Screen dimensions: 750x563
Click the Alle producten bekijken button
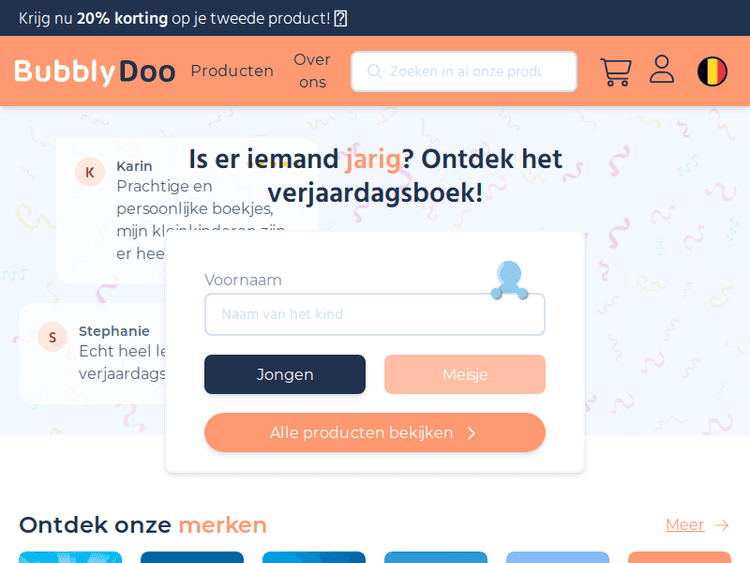click(375, 433)
